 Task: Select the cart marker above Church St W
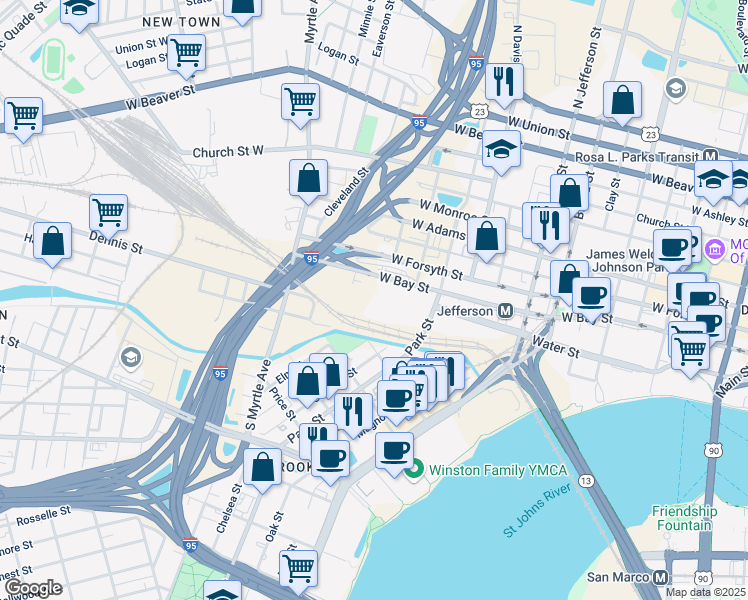click(x=301, y=103)
